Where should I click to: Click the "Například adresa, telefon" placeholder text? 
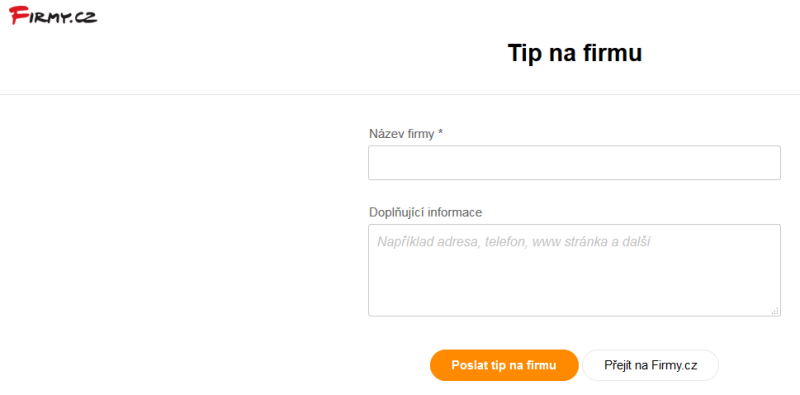(x=453, y=242)
